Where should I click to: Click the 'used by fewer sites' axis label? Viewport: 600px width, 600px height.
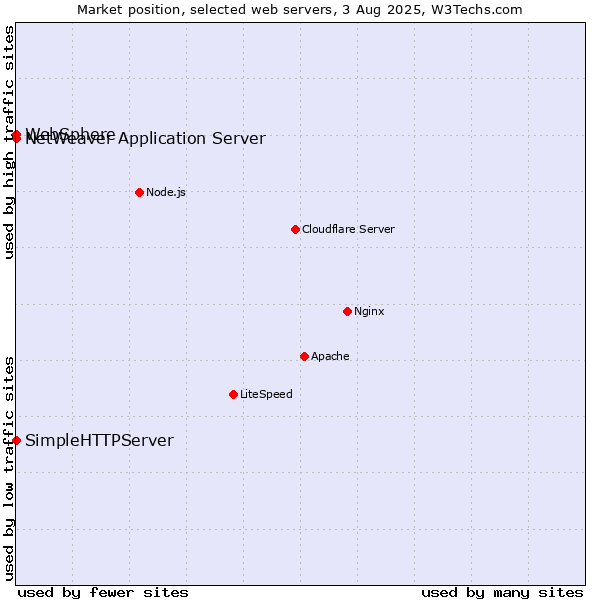click(103, 593)
